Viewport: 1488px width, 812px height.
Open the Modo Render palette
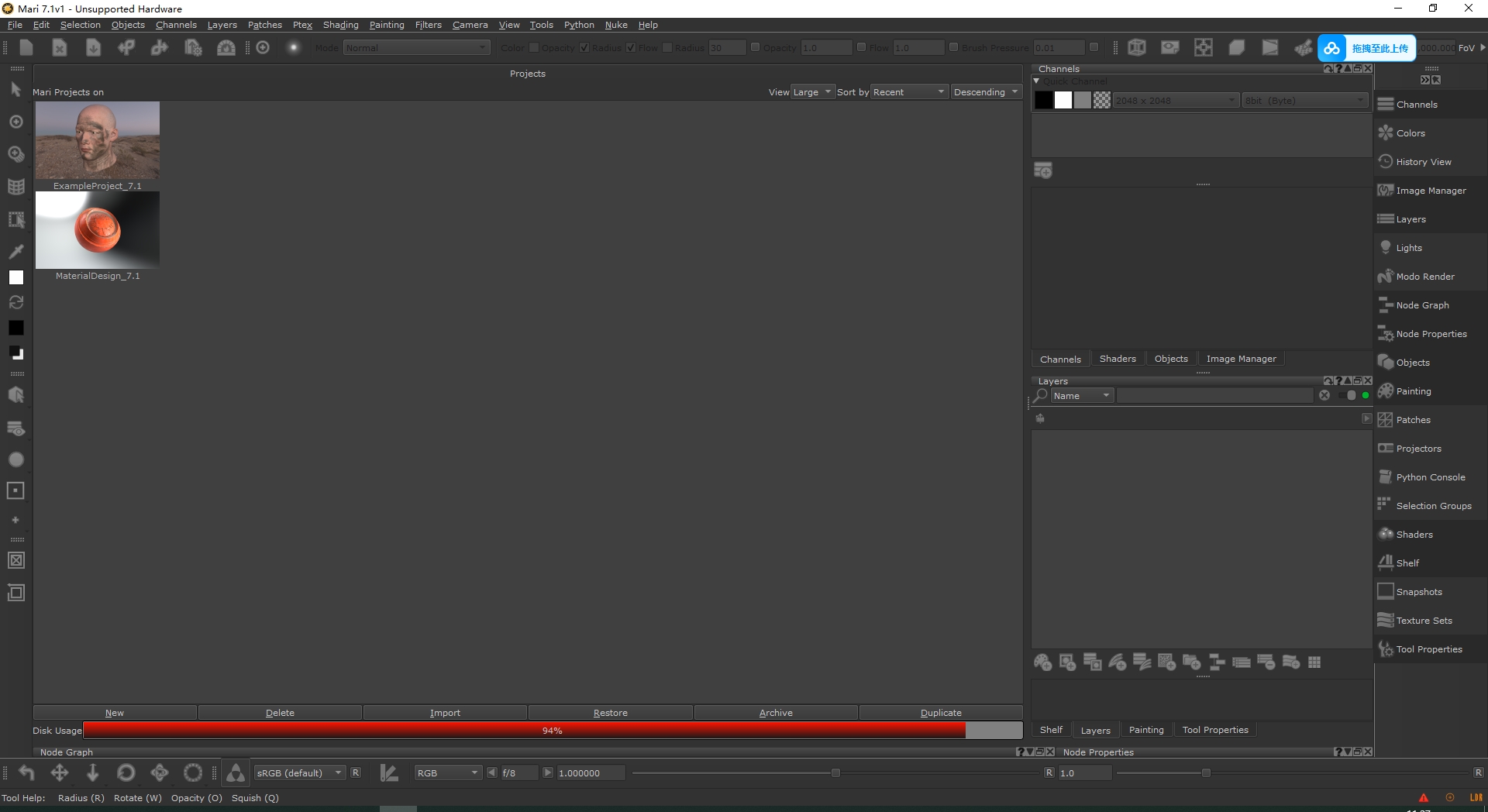point(1424,277)
